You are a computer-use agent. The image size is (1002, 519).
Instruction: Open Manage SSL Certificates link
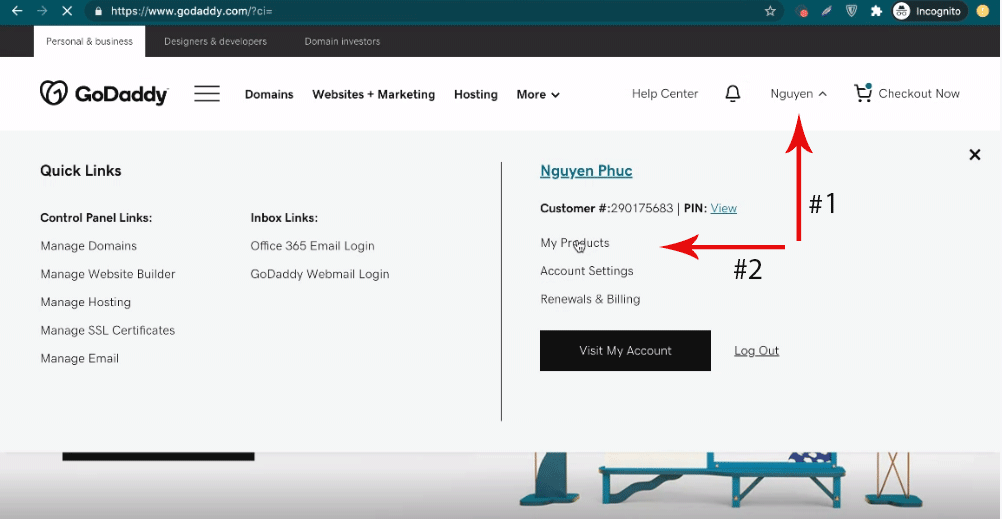(x=107, y=330)
